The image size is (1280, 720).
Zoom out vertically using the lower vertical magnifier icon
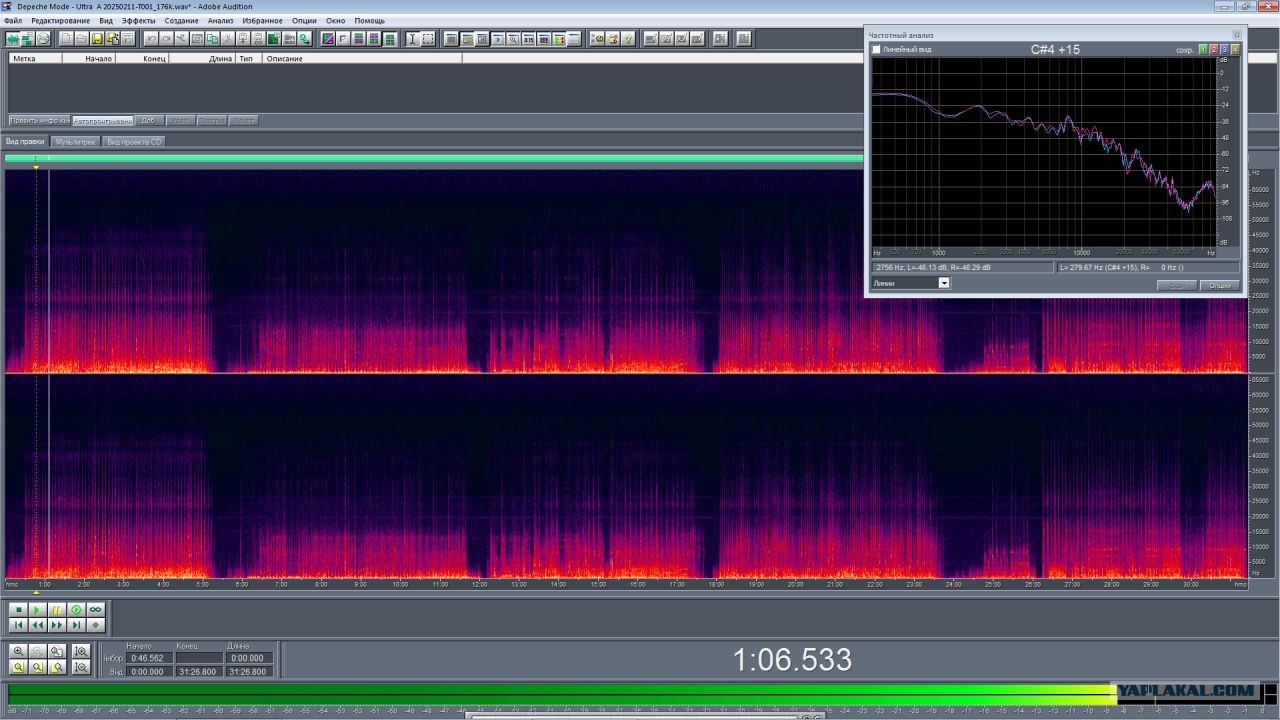coord(82,667)
